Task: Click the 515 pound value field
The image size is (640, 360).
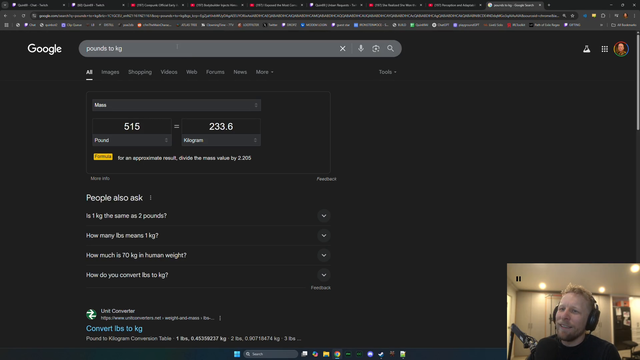Action: pos(132,127)
